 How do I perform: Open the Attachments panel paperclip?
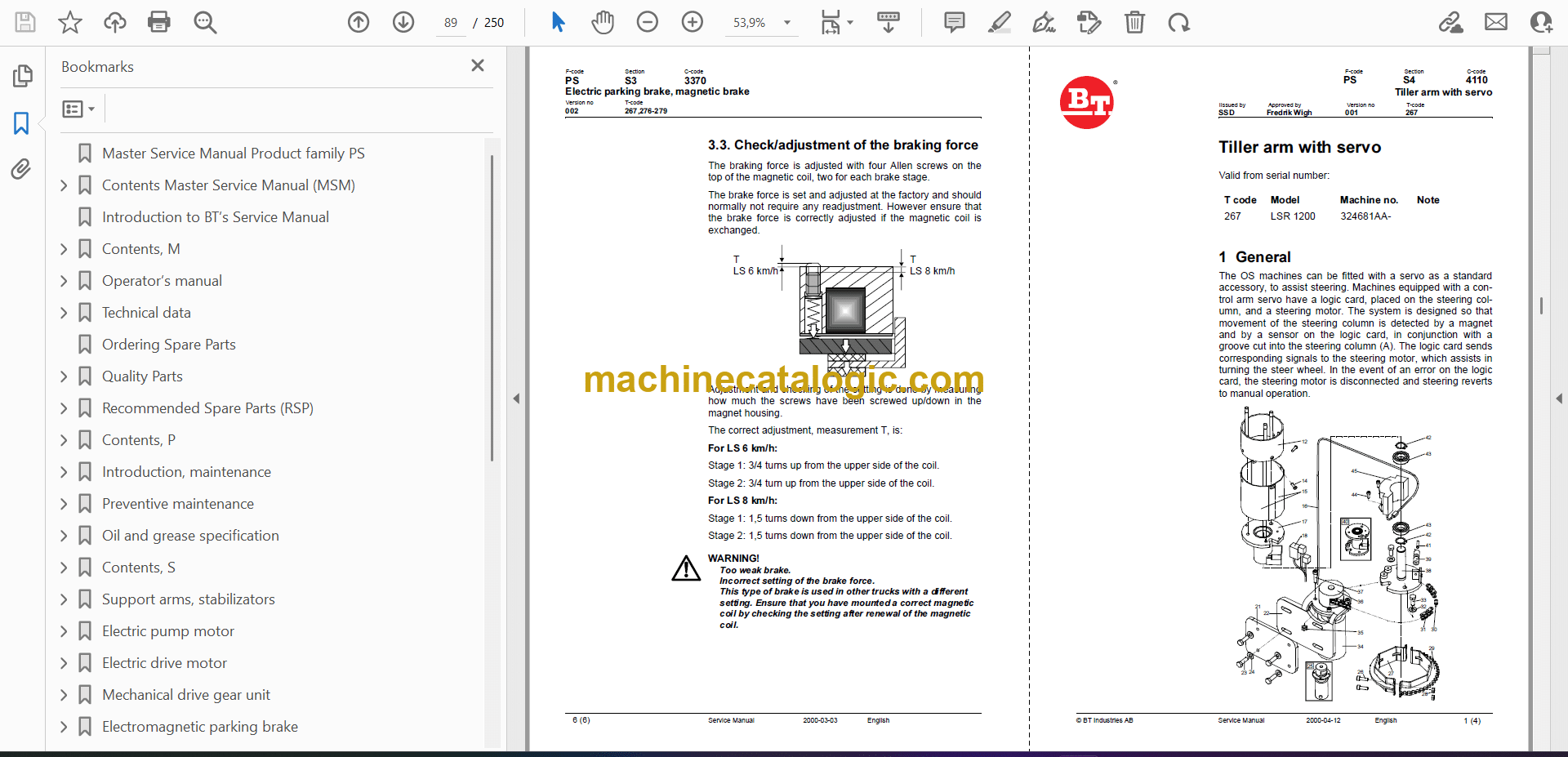tap(21, 169)
